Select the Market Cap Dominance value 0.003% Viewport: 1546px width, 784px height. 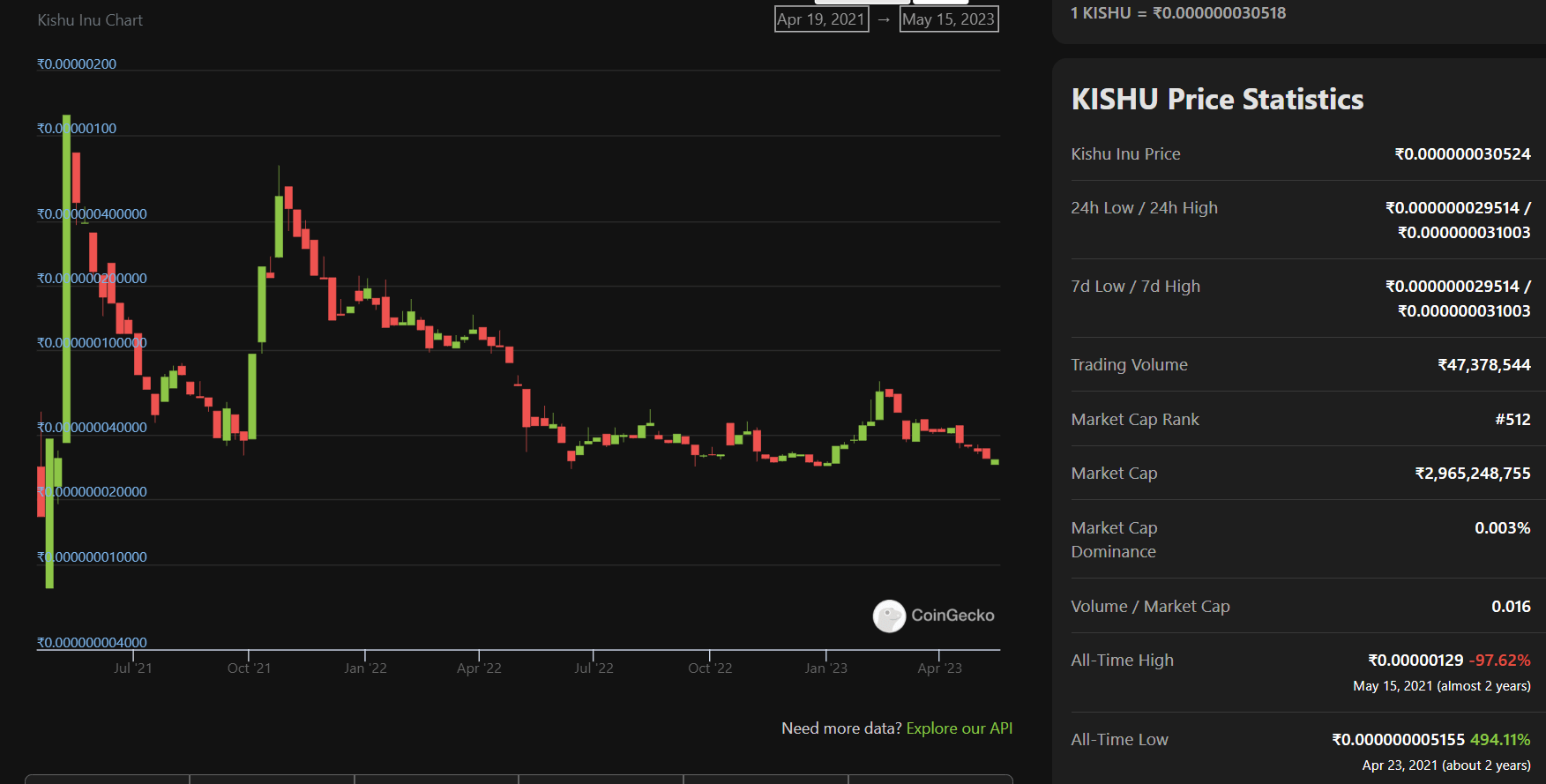pyautogui.click(x=1503, y=528)
